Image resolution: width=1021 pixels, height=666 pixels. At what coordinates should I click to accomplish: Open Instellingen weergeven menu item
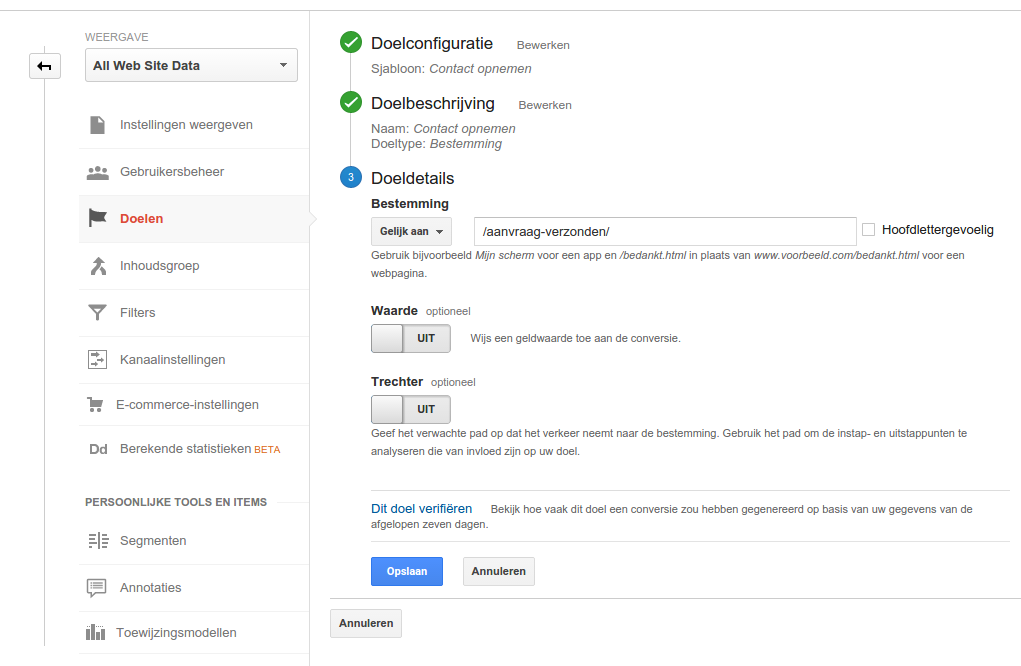coord(194,125)
